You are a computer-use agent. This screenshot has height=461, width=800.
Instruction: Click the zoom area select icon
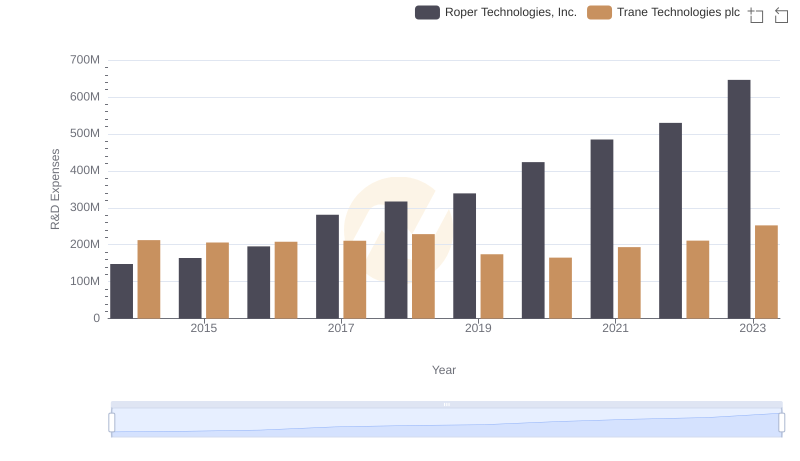click(x=756, y=15)
